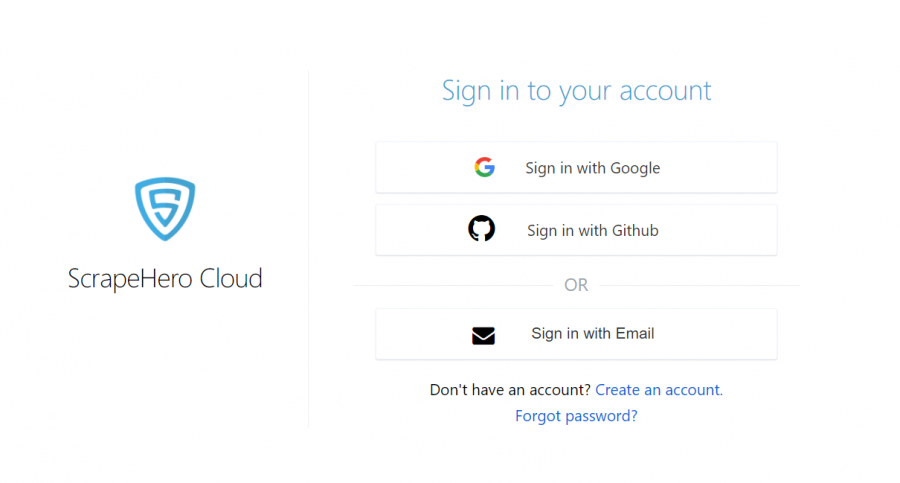This screenshot has height=483, width=900.
Task: Click the horizontal line right of OR
Action: 699,285
